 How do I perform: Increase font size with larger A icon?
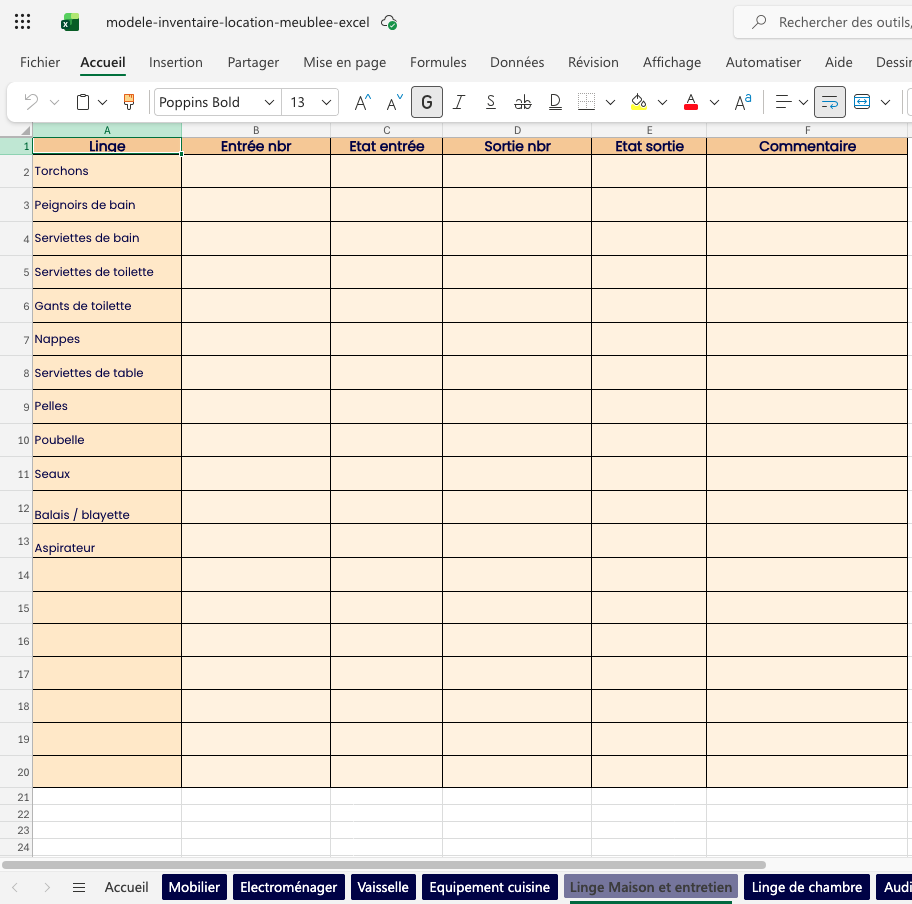[x=362, y=102]
